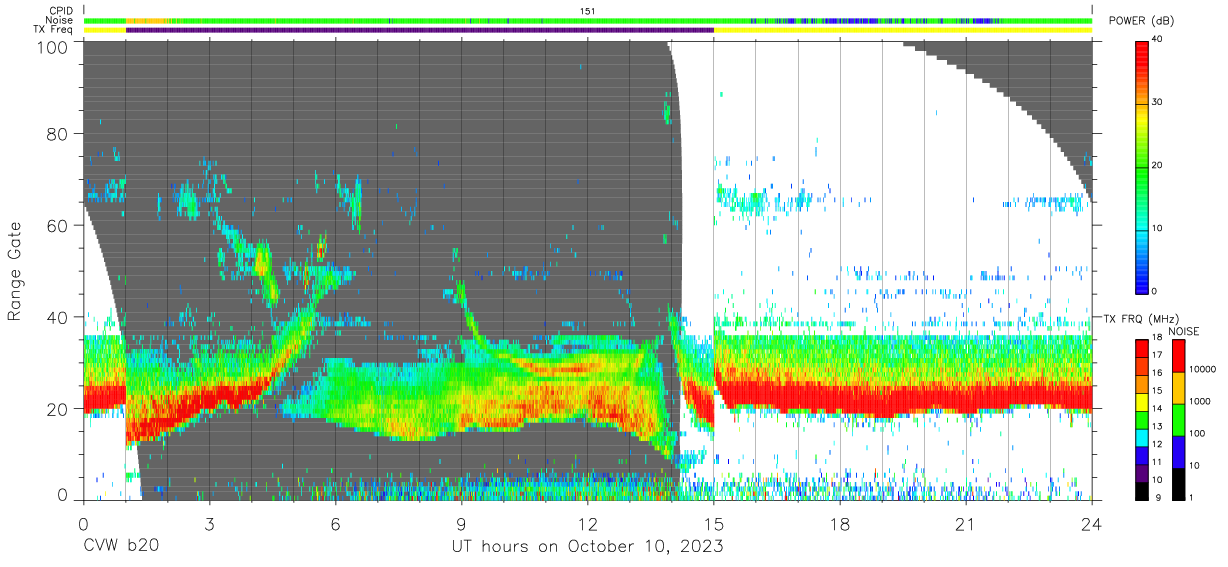
Task: Click the 12 tick on time axis
Action: pos(588,524)
